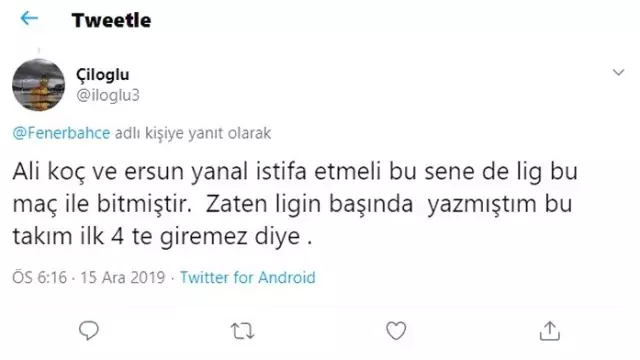Open the Twitter for Android source link
The height and width of the screenshot is (360, 640).
coord(248,278)
